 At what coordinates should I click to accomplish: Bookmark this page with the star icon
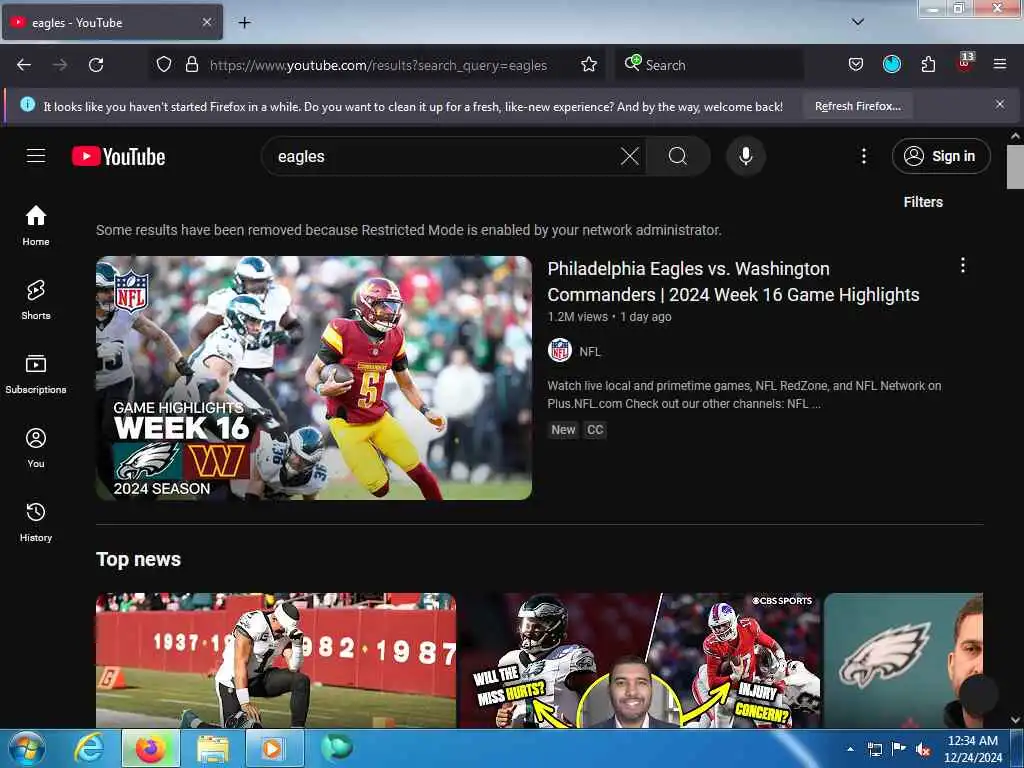pos(589,65)
